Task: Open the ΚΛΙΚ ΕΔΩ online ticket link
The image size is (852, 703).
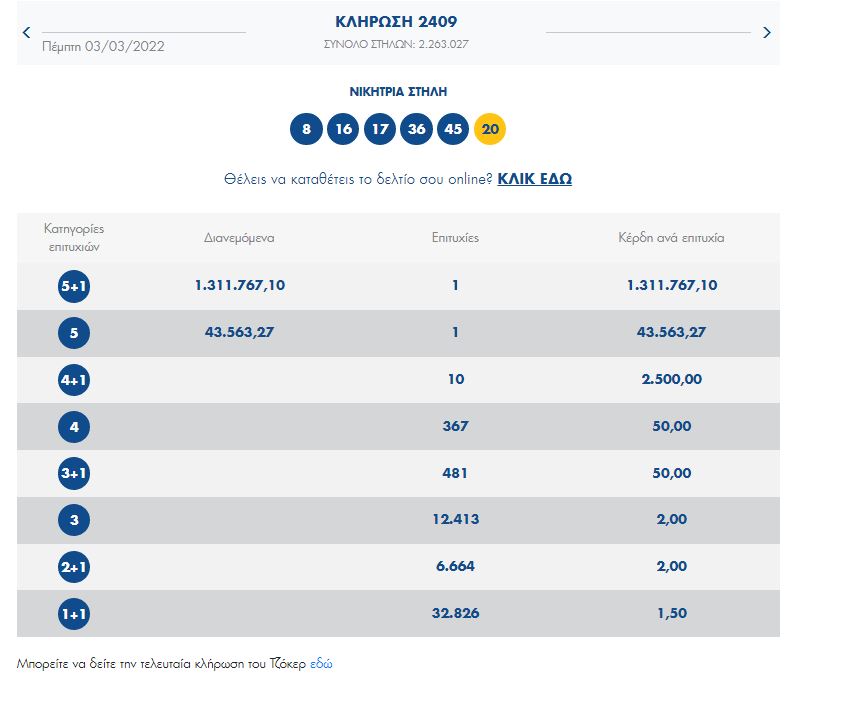Action: (534, 179)
